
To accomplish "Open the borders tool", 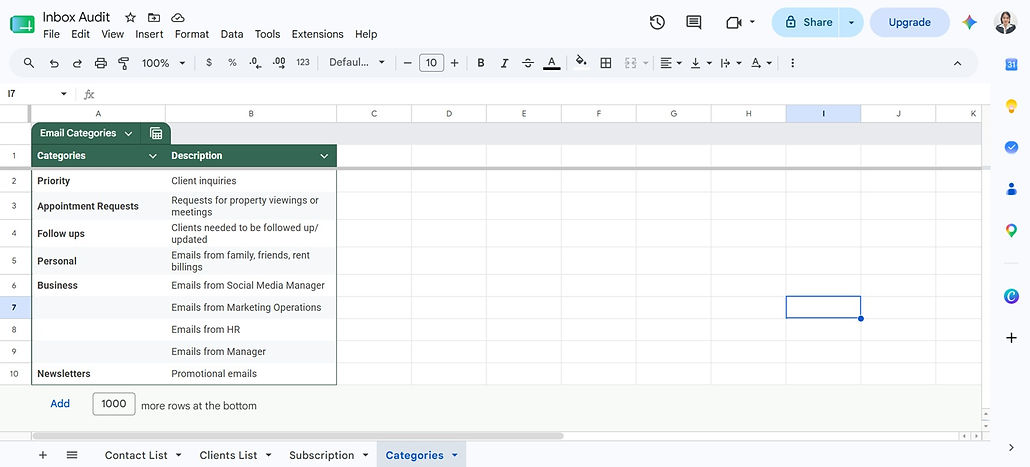I will point(606,63).
